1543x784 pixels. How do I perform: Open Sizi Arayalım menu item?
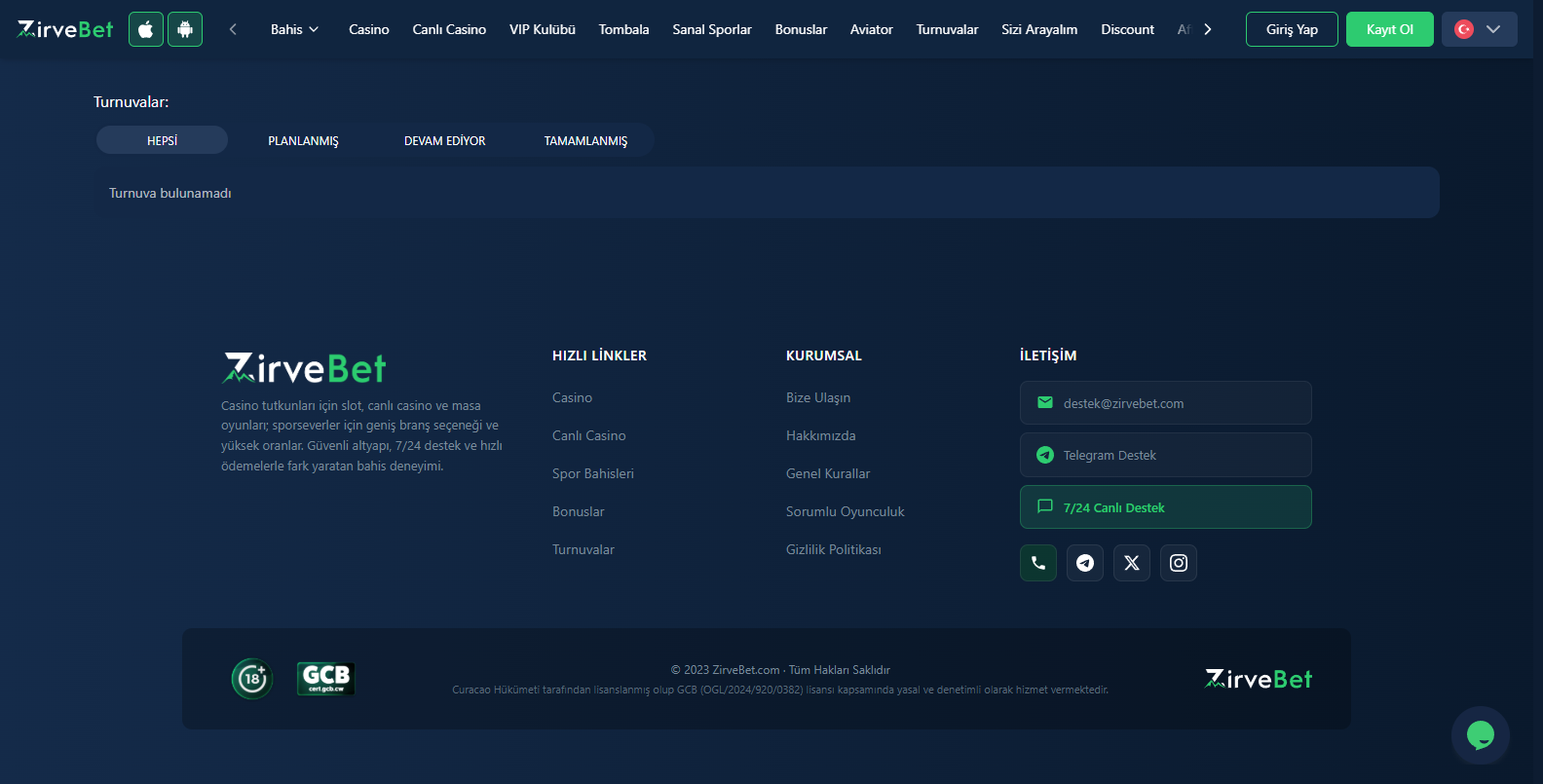1039,29
